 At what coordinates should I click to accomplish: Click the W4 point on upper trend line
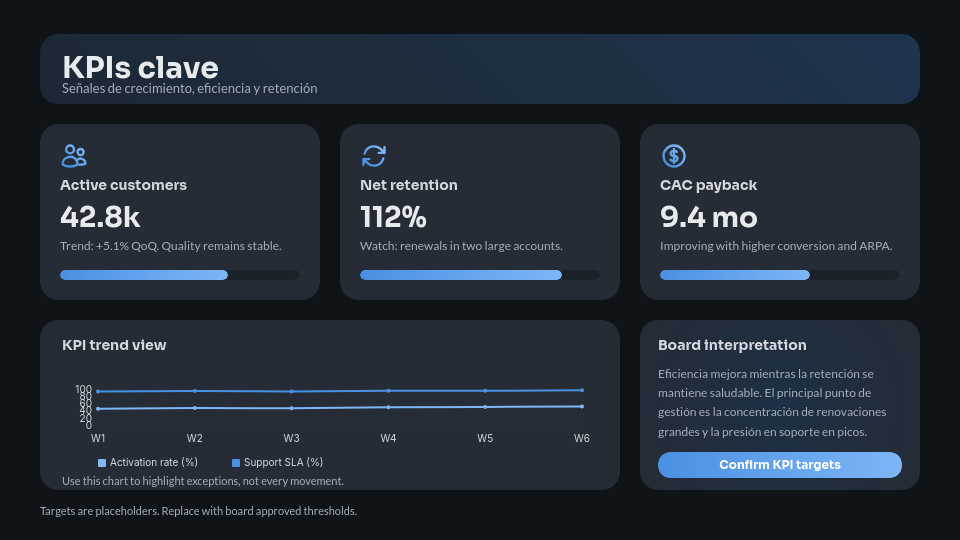pos(388,391)
